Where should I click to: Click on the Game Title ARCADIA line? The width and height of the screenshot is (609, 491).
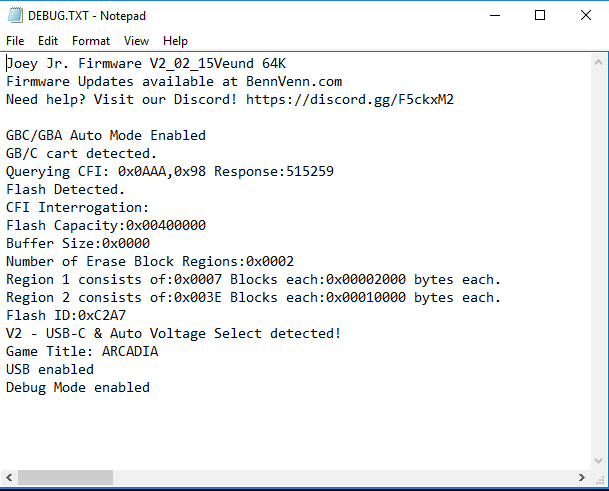tap(82, 351)
